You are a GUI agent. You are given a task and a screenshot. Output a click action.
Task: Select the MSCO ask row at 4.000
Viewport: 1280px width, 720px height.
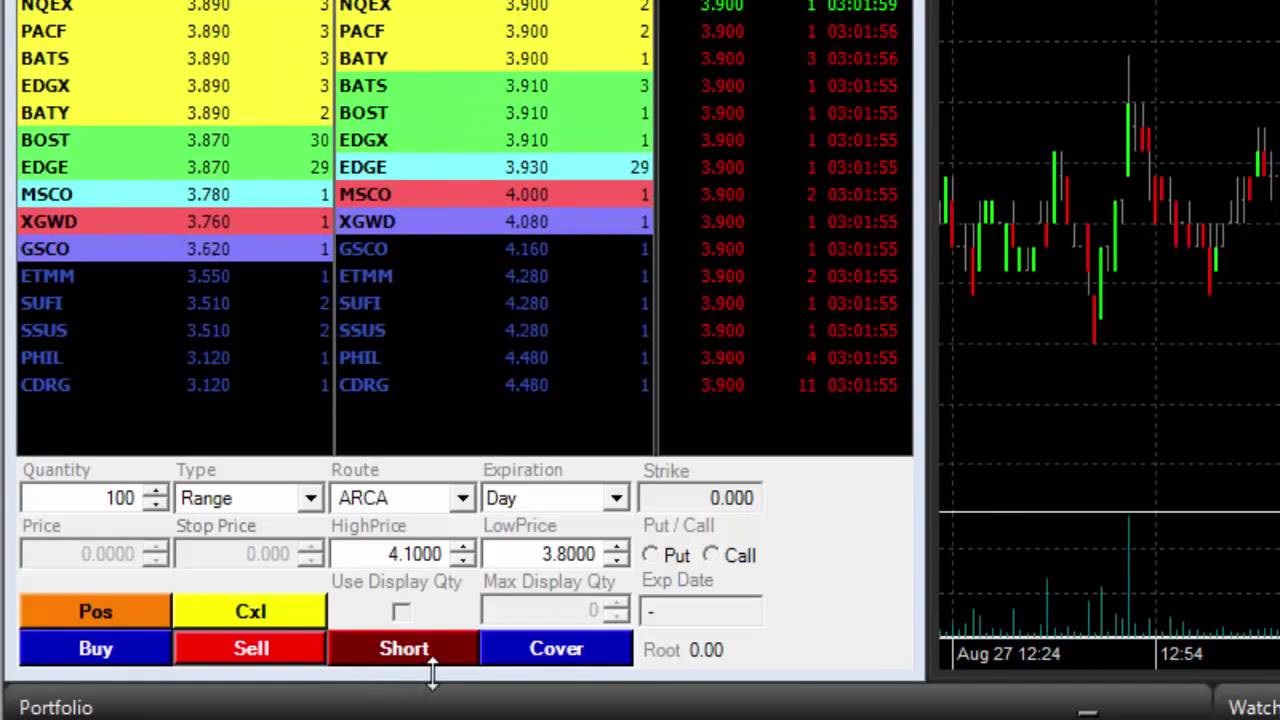pos(495,194)
